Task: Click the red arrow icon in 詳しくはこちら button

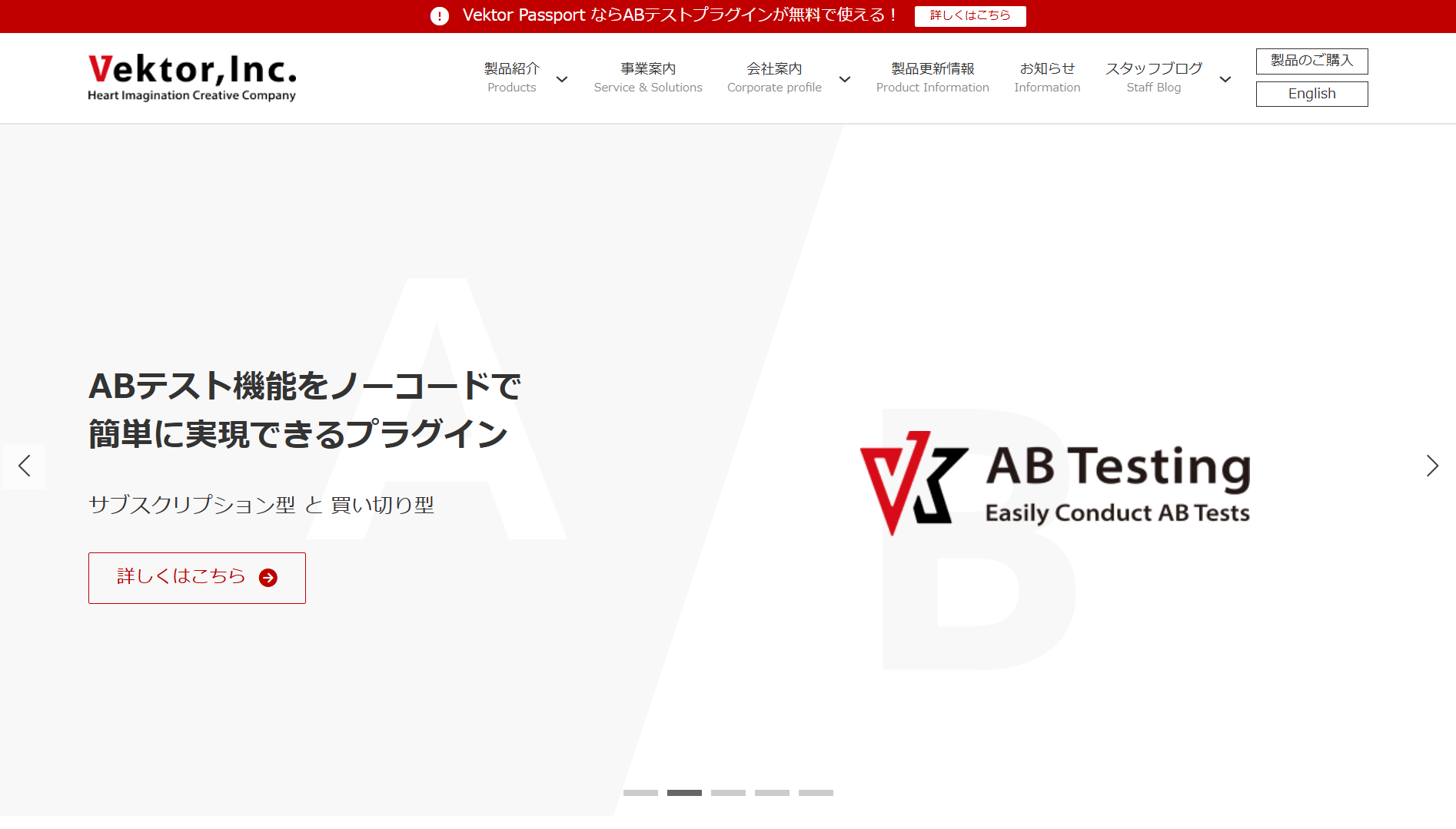Action: coord(268,578)
